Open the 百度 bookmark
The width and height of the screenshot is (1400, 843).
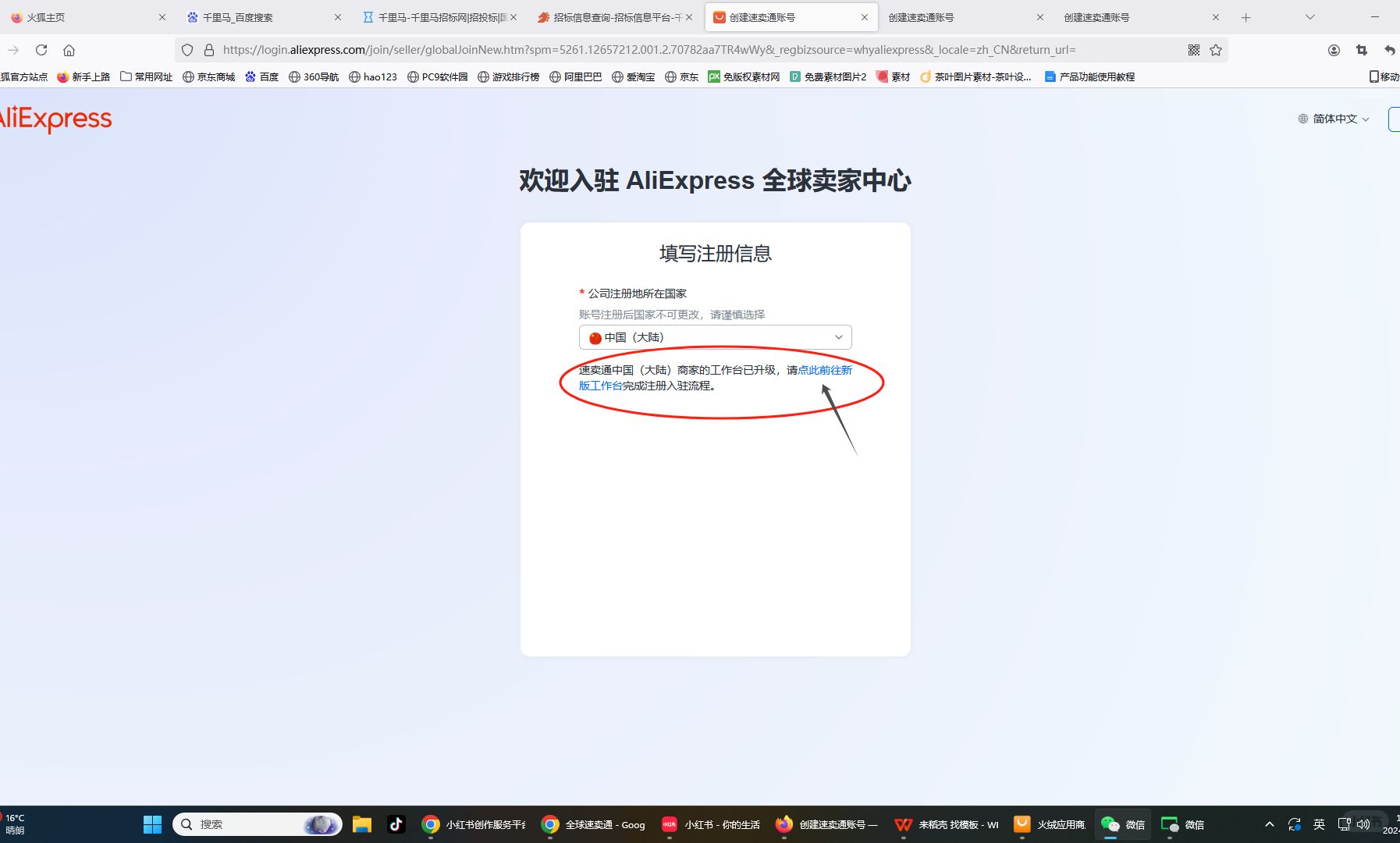coord(261,76)
